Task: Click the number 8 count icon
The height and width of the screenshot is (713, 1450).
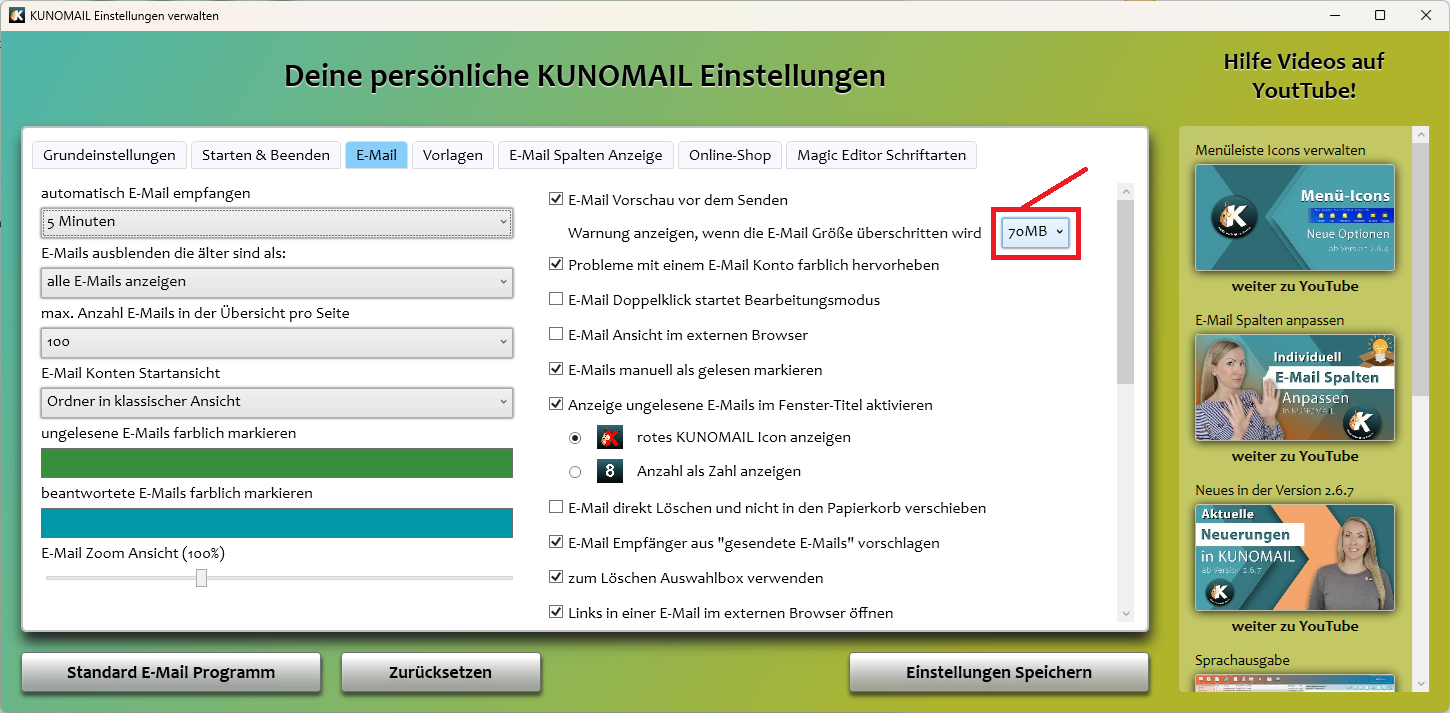Action: click(x=610, y=471)
